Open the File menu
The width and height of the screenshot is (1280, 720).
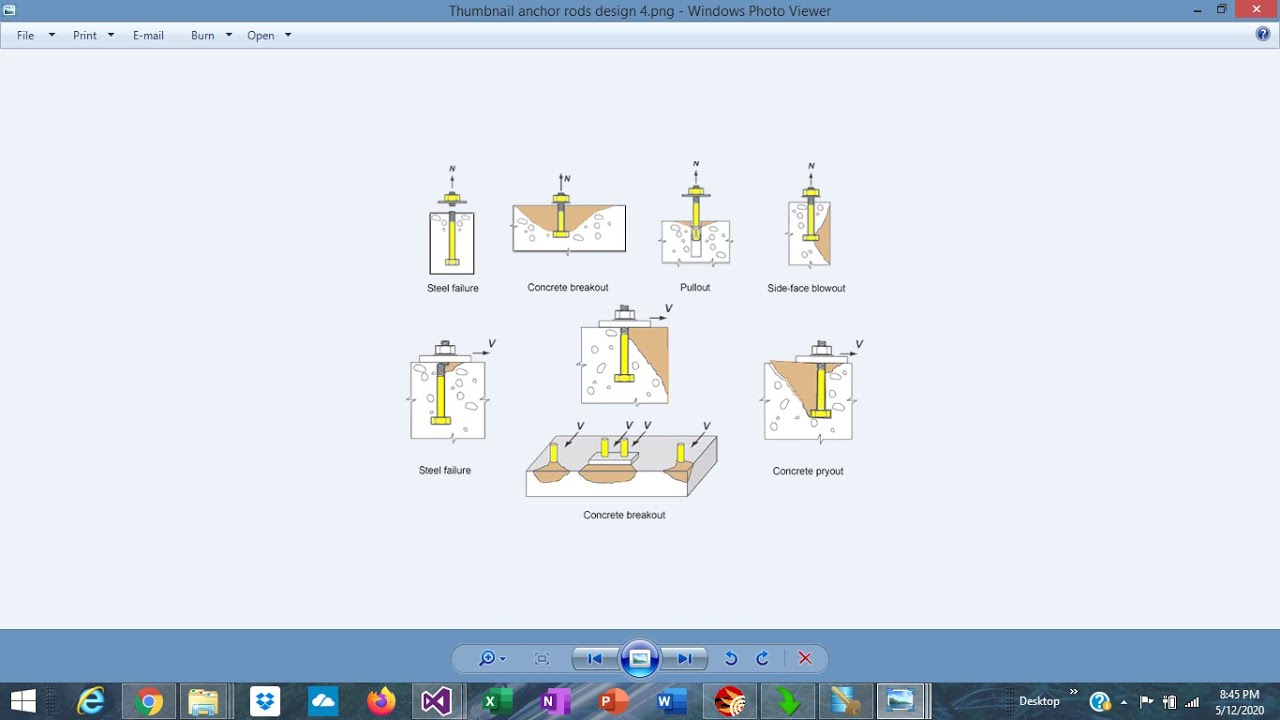point(26,35)
